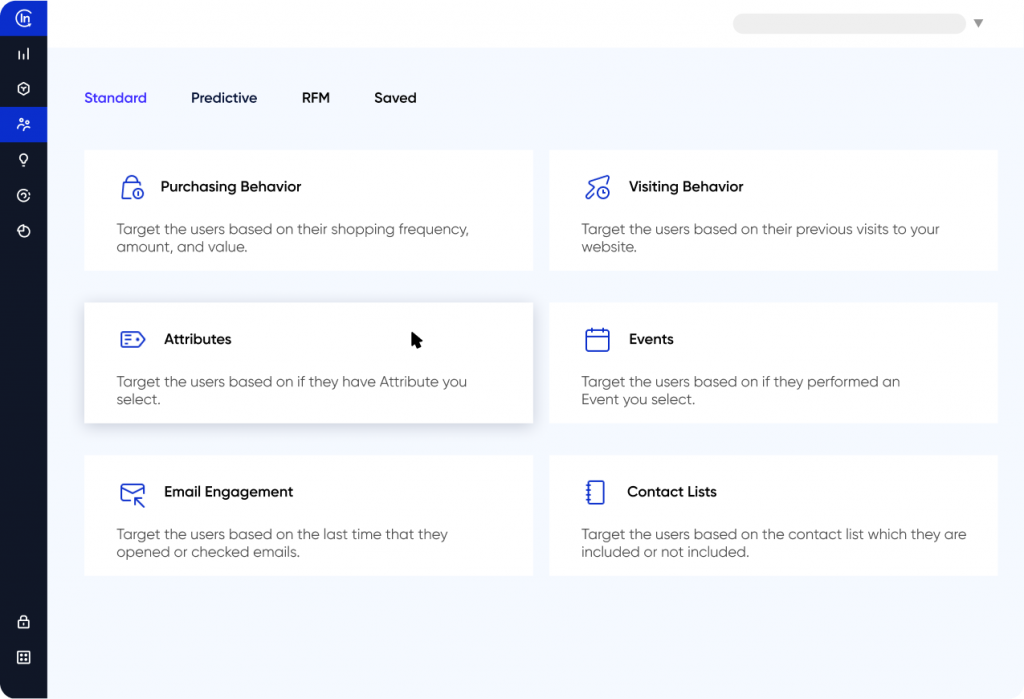This screenshot has width=1024, height=699.
Task: Open the highlighted audience segments icon
Action: click(x=23, y=124)
